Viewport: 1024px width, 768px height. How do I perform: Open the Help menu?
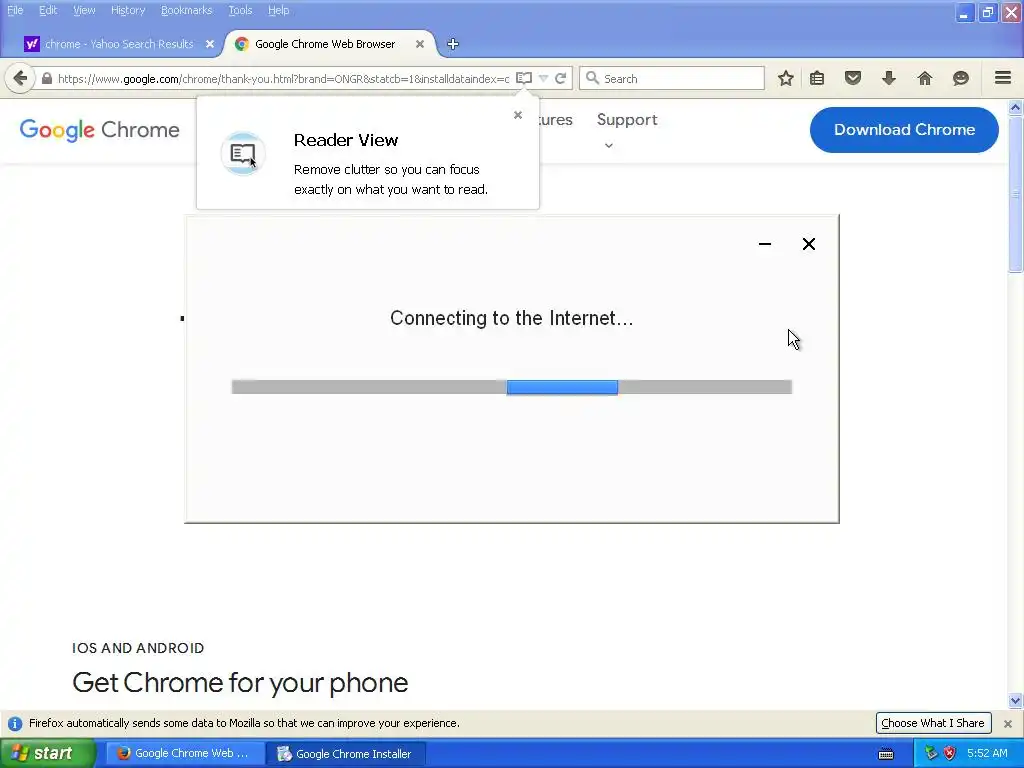[x=278, y=10]
